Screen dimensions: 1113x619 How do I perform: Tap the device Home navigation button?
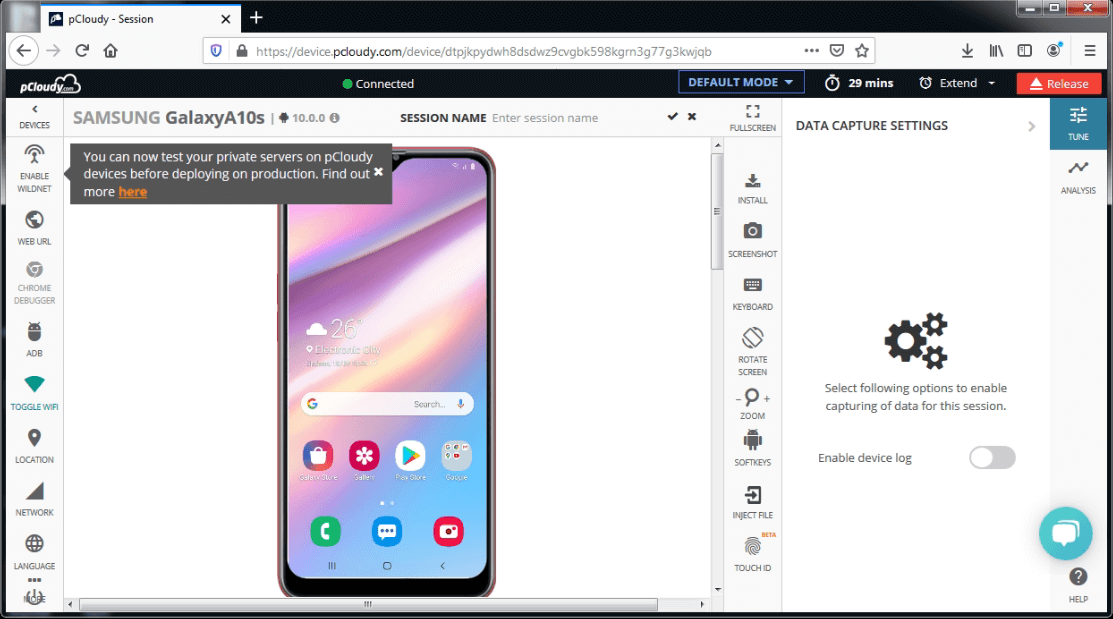click(387, 566)
